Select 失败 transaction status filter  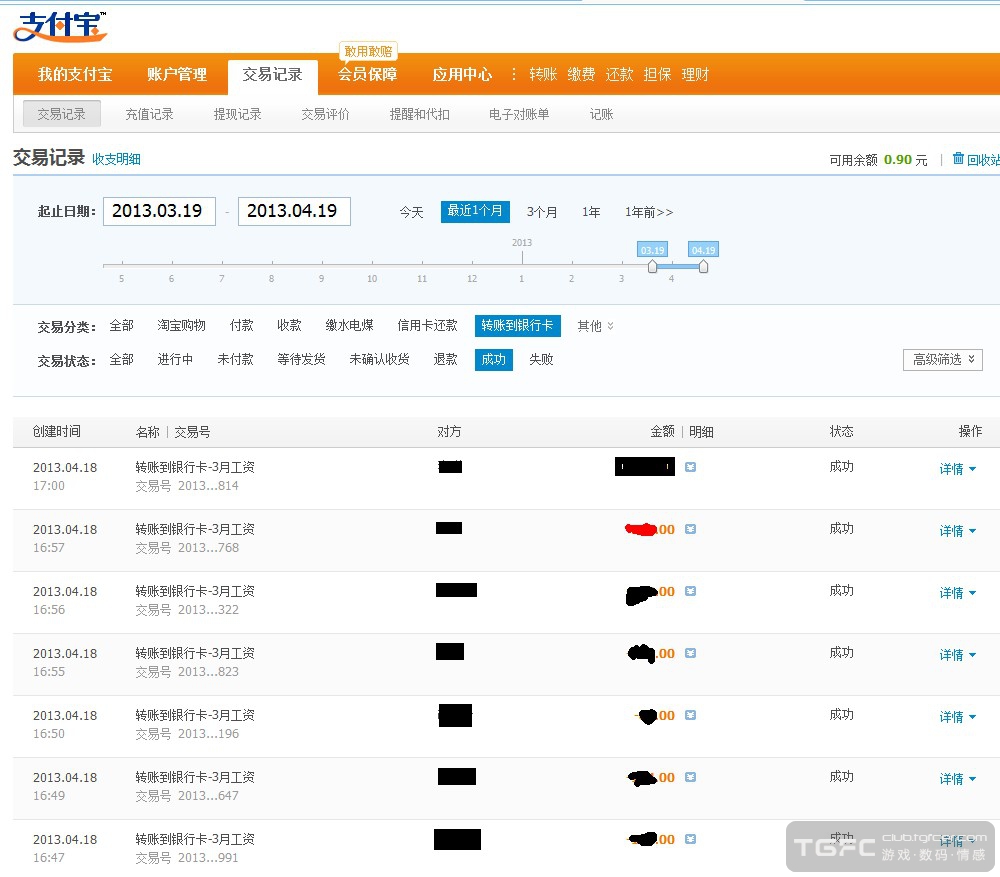(541, 359)
